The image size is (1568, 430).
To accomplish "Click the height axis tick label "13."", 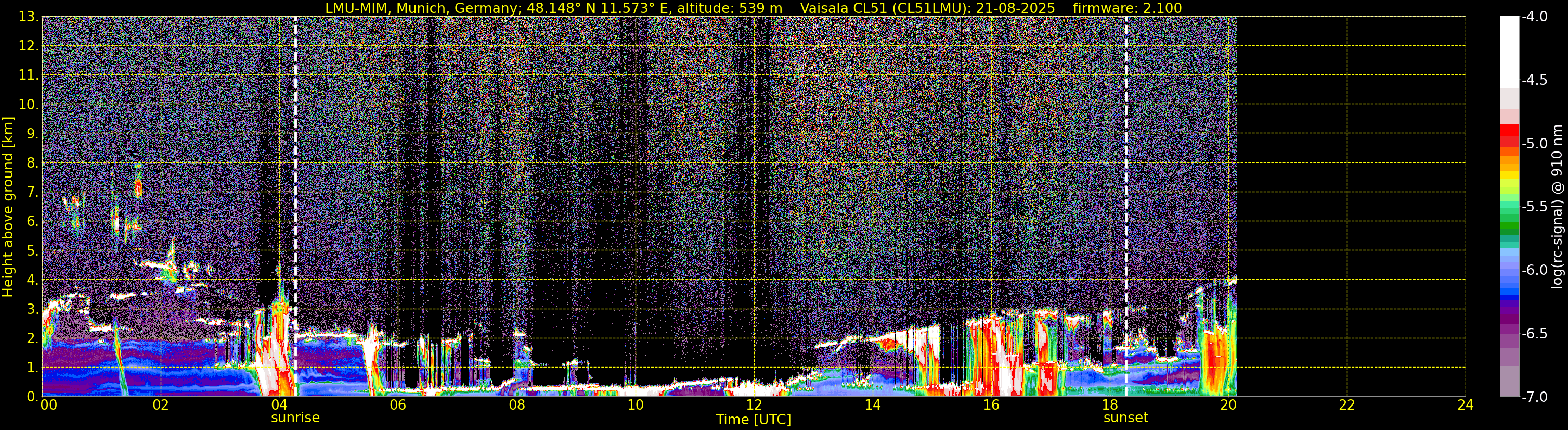I will pyautogui.click(x=29, y=17).
